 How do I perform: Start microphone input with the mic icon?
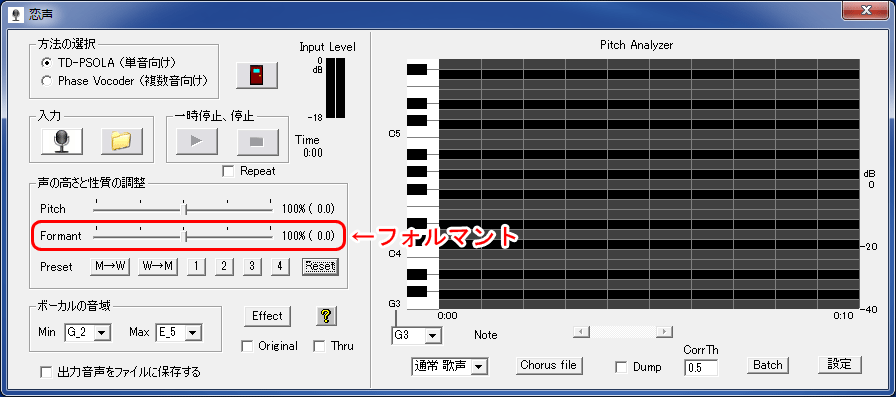coord(62,140)
